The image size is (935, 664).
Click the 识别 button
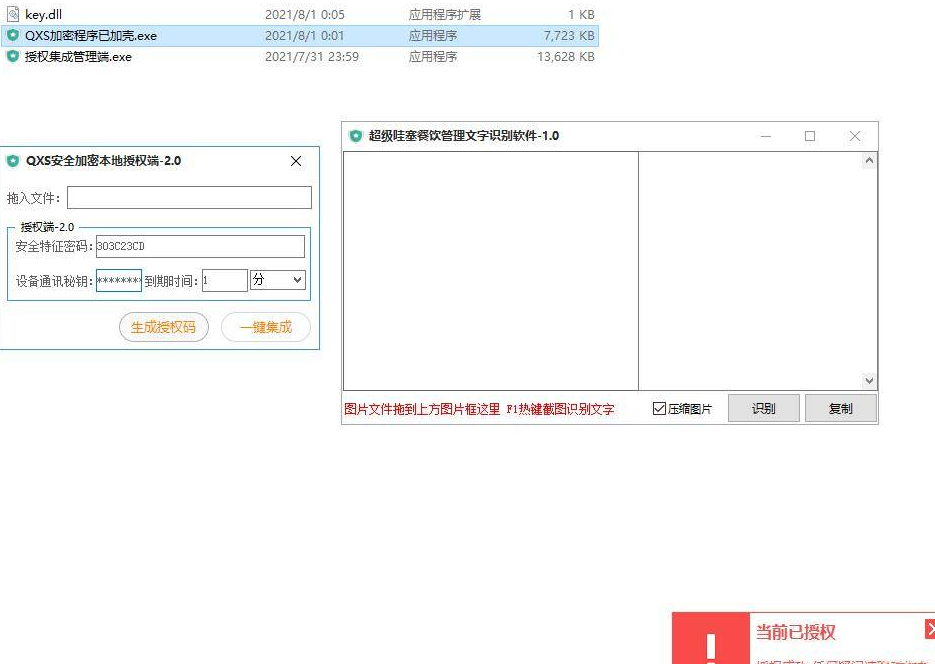click(x=763, y=408)
